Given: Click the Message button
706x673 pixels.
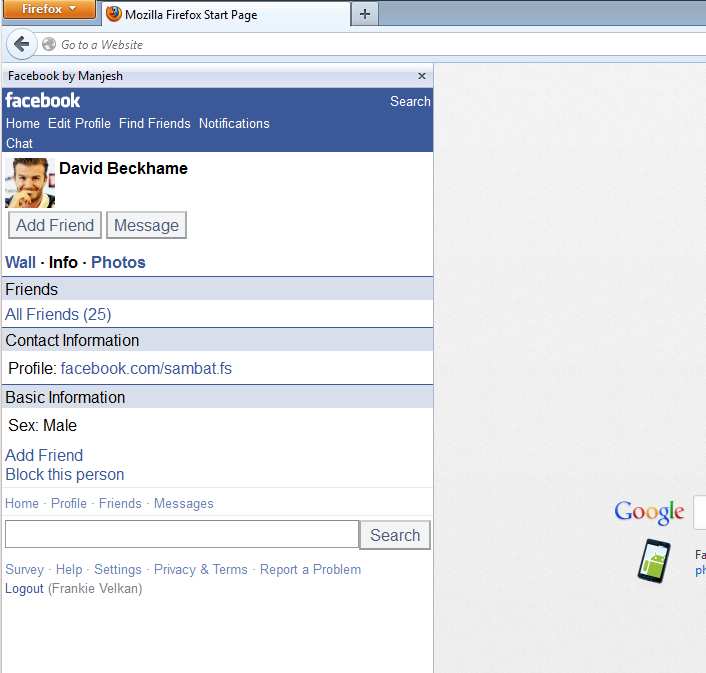Looking at the screenshot, I should (x=146, y=225).
